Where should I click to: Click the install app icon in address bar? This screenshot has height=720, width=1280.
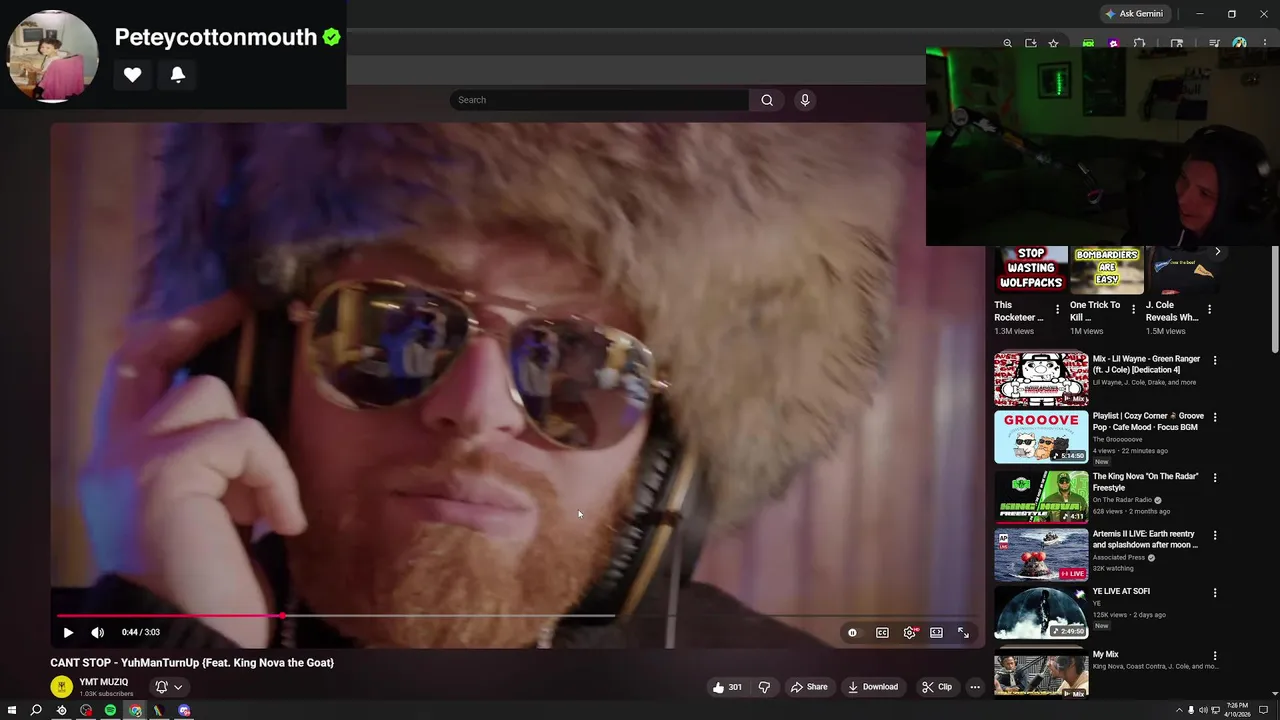tap(1030, 43)
